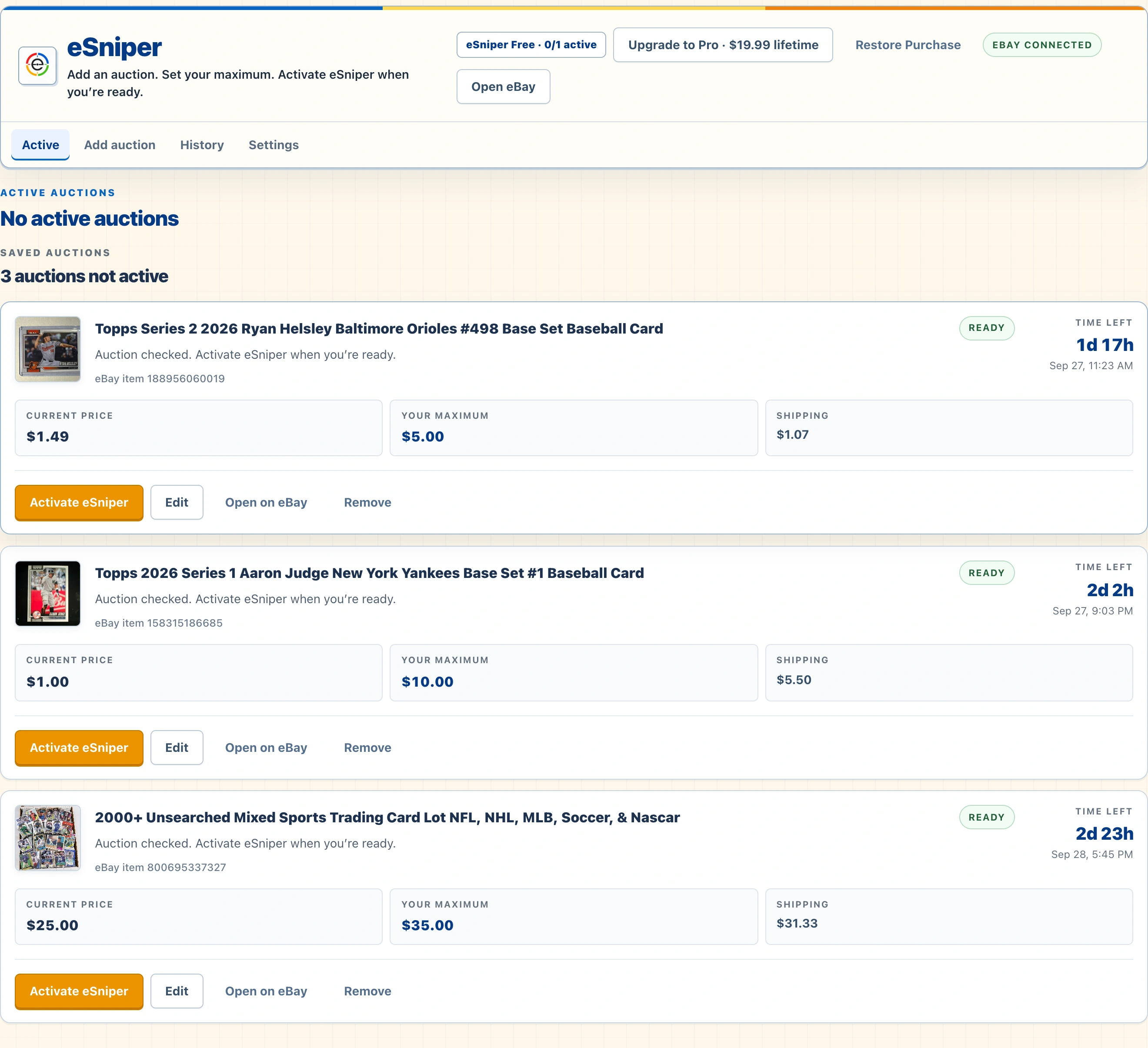Remove the Mixed Sports Card Lot auction
Image resolution: width=1148 pixels, height=1048 pixels.
tap(367, 991)
